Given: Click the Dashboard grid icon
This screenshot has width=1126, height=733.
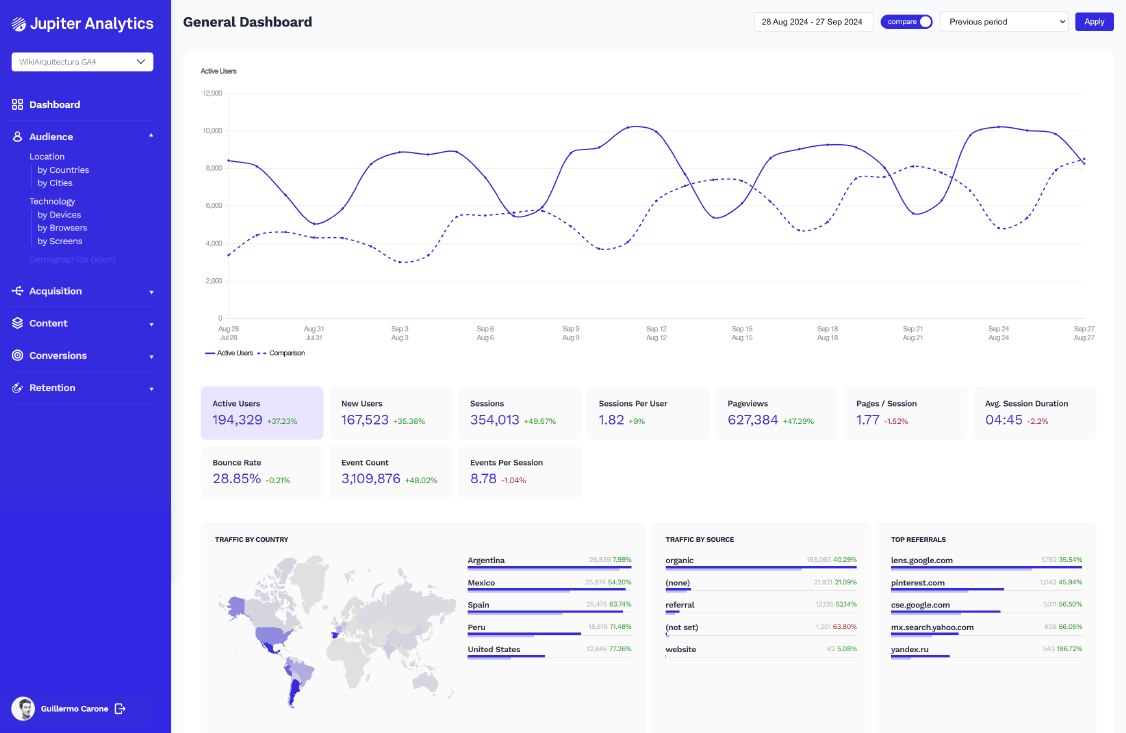Looking at the screenshot, I should [17, 105].
